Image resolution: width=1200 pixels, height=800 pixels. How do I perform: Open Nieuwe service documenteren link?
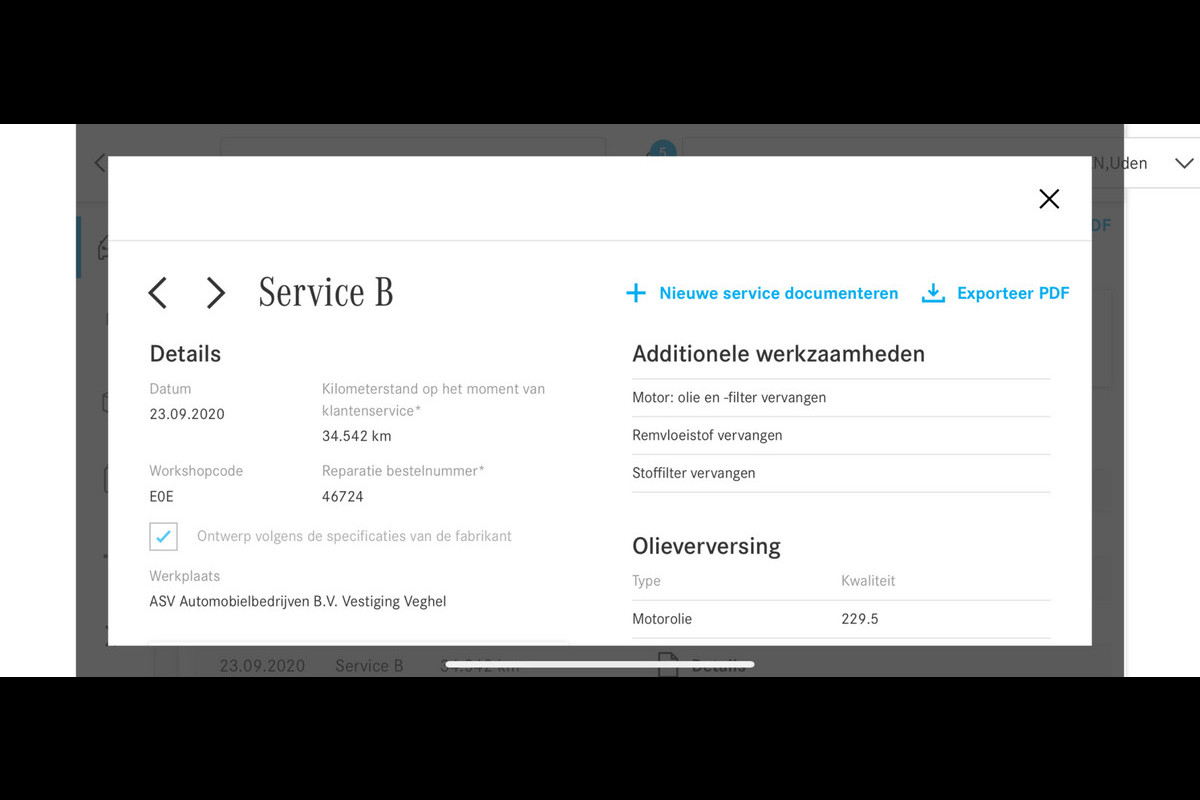pos(779,293)
